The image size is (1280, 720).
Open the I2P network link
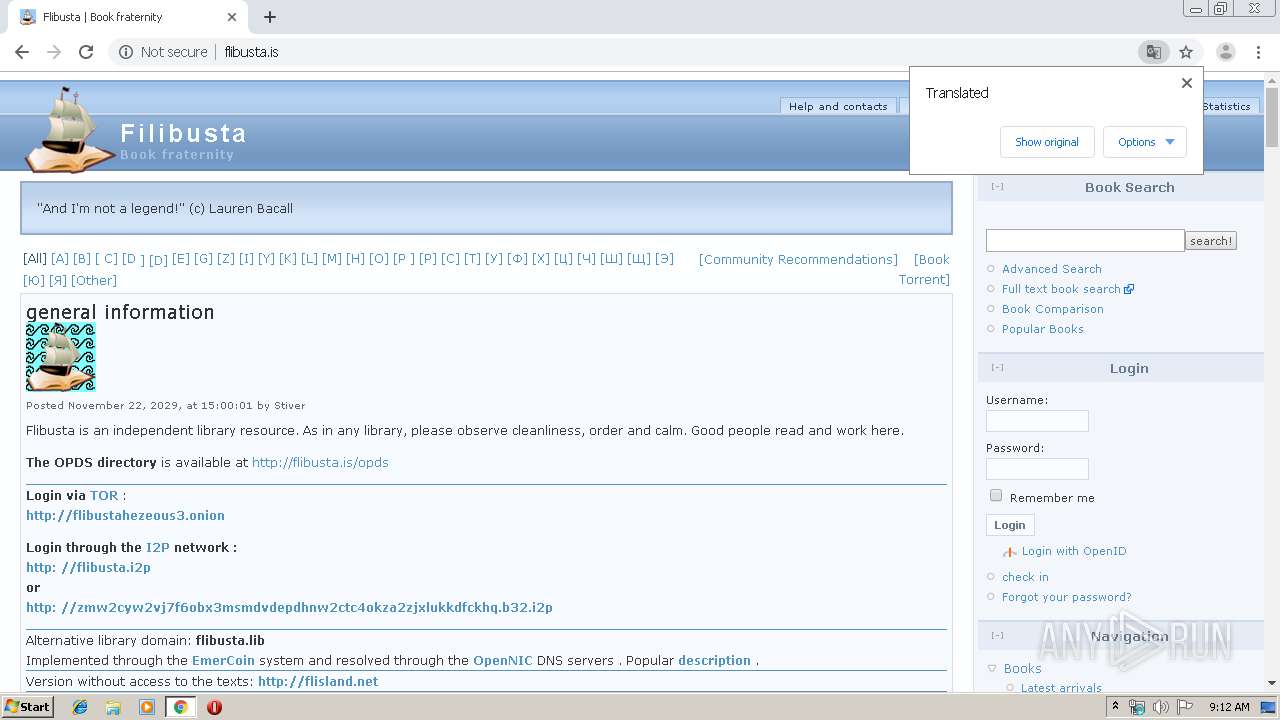(158, 547)
